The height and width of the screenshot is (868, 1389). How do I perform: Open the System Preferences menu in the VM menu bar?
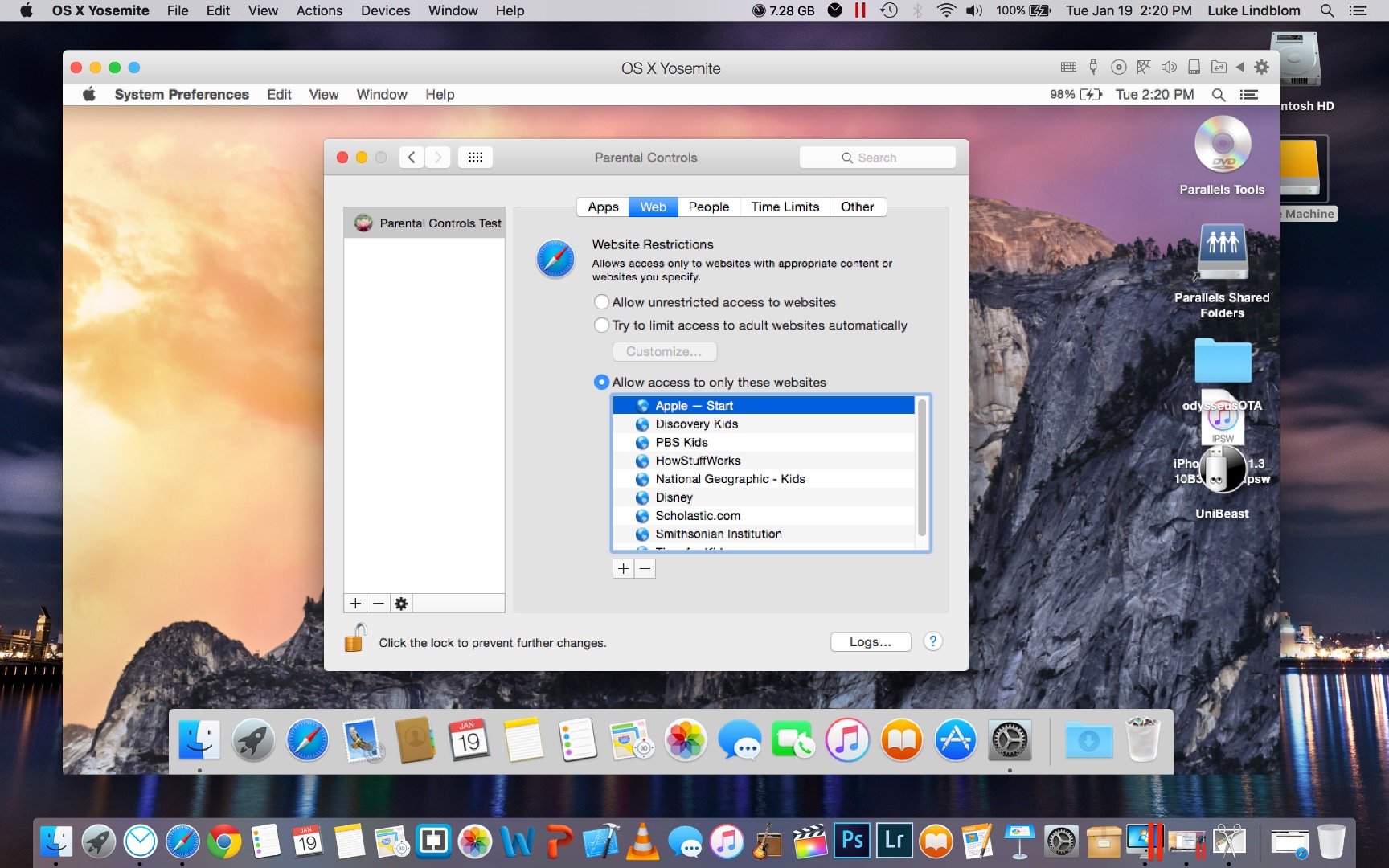point(182,95)
